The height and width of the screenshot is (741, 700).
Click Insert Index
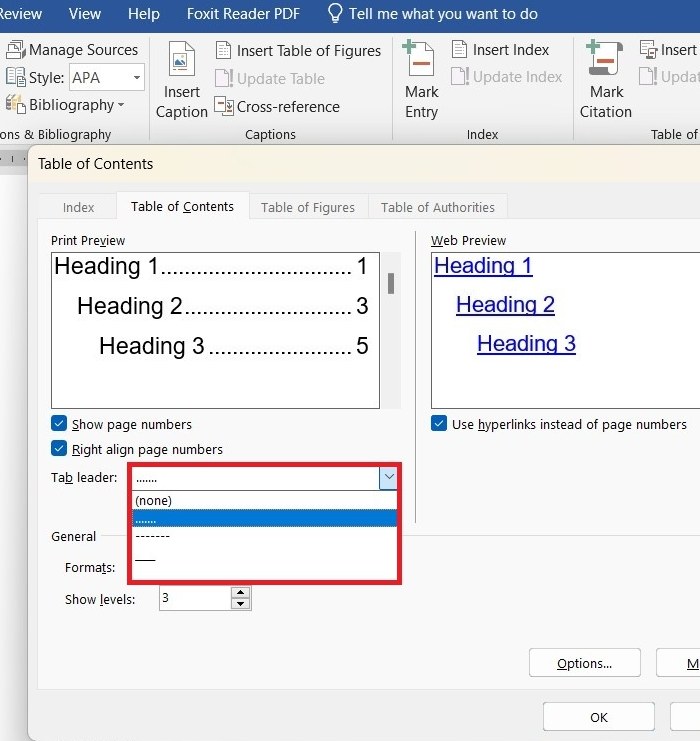500,50
